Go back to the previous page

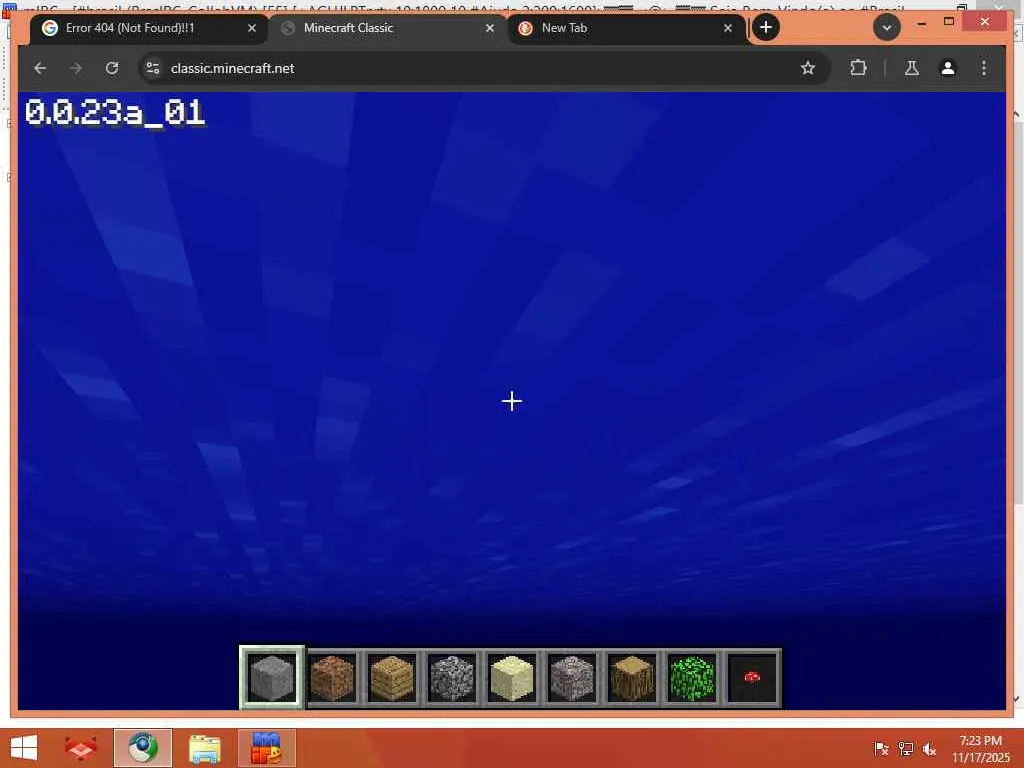40,68
